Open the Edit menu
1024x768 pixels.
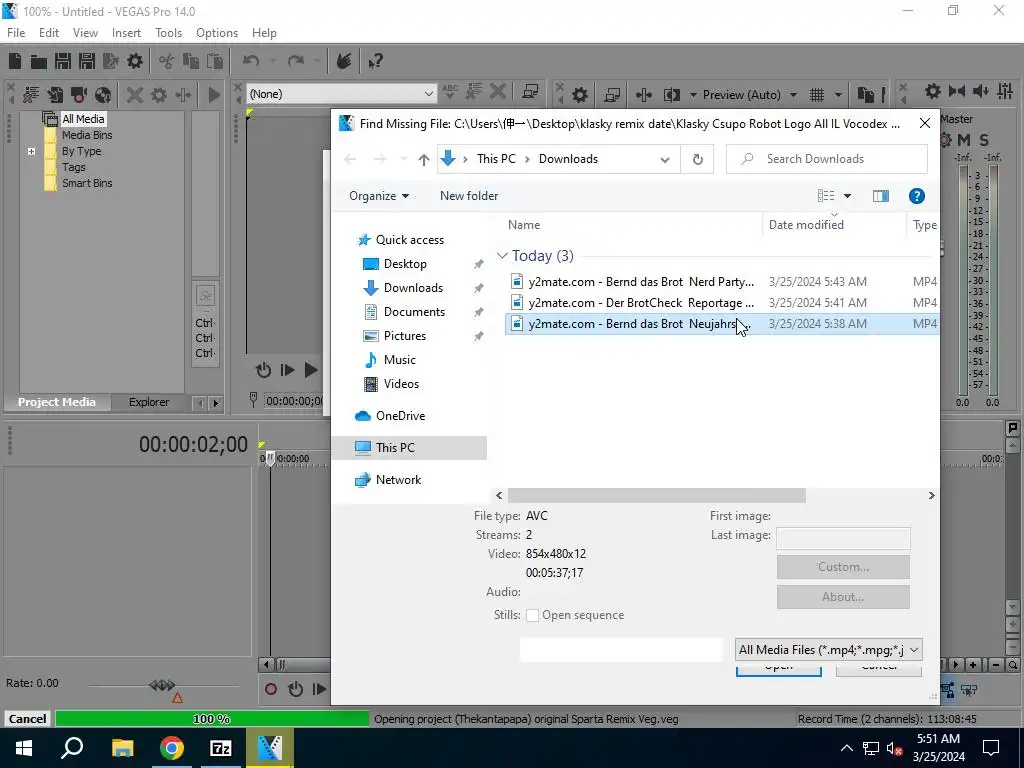[49, 33]
